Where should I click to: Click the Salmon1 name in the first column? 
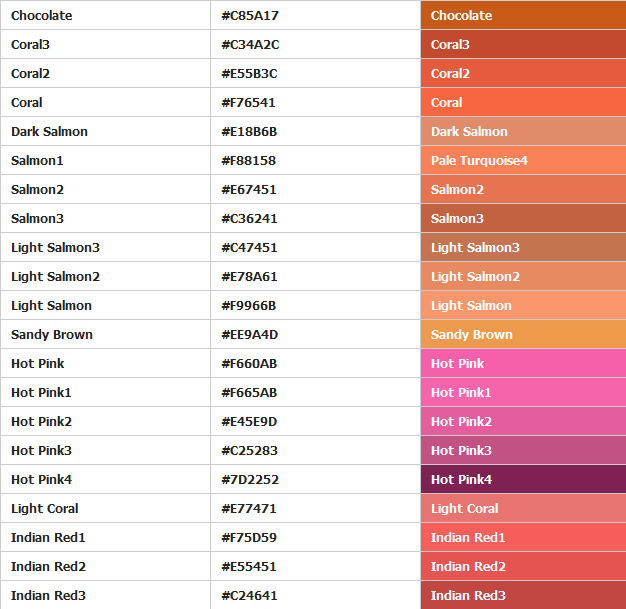[x=37, y=161]
